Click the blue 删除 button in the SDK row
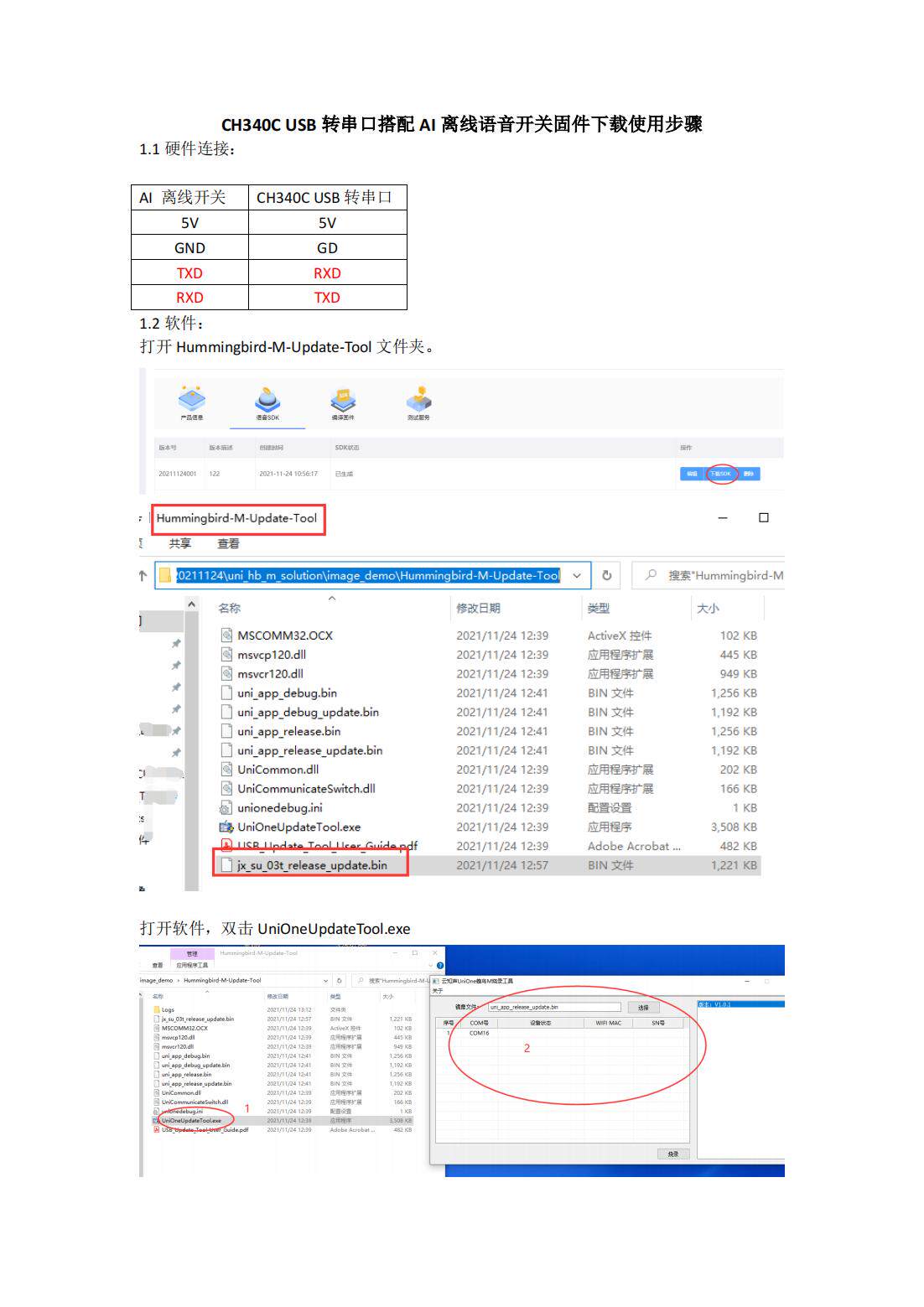 (x=748, y=474)
